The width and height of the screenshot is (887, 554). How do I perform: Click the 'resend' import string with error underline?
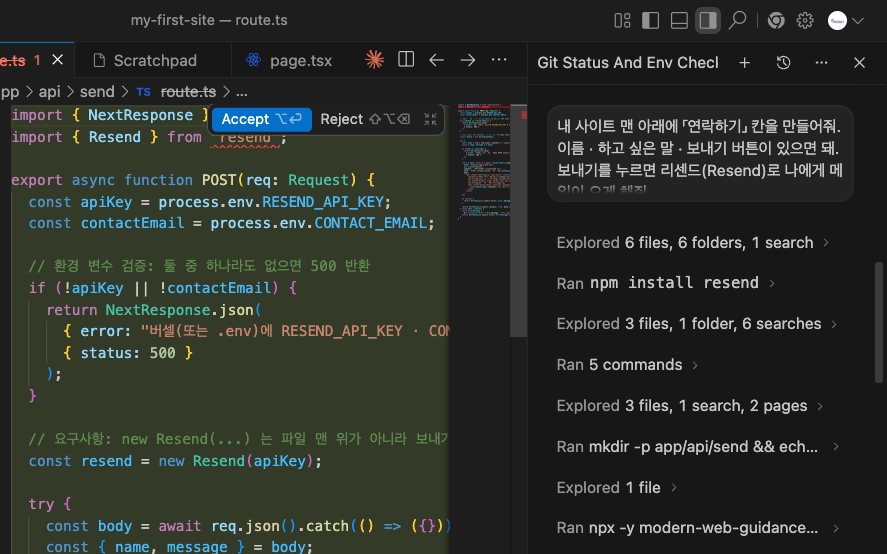pyautogui.click(x=244, y=138)
